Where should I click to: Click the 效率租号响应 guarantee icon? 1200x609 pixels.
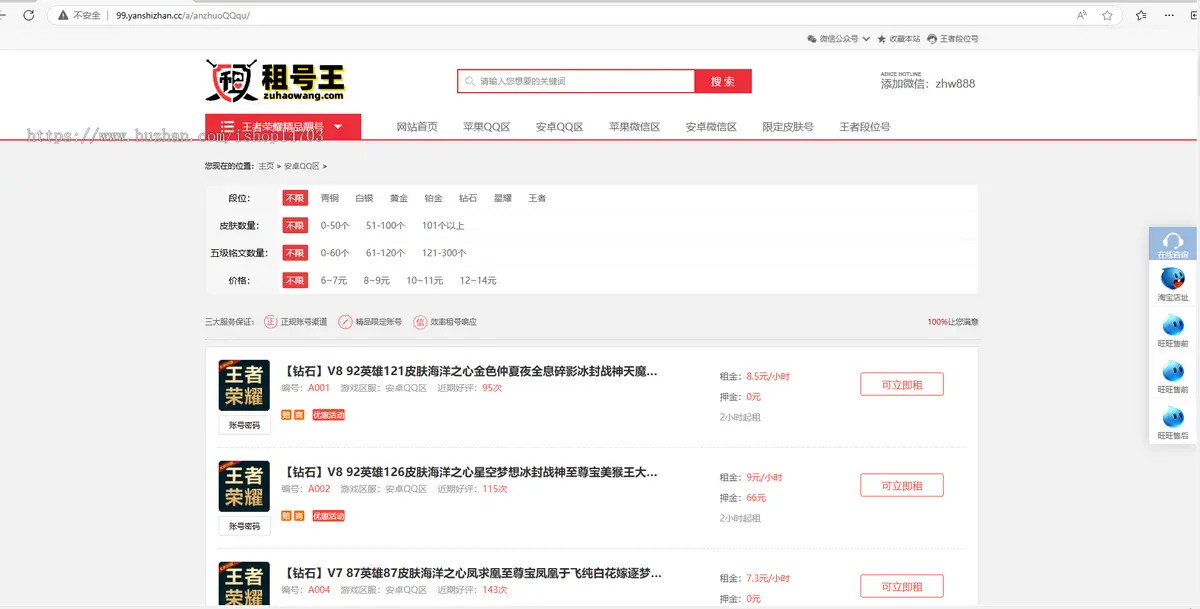click(x=420, y=322)
